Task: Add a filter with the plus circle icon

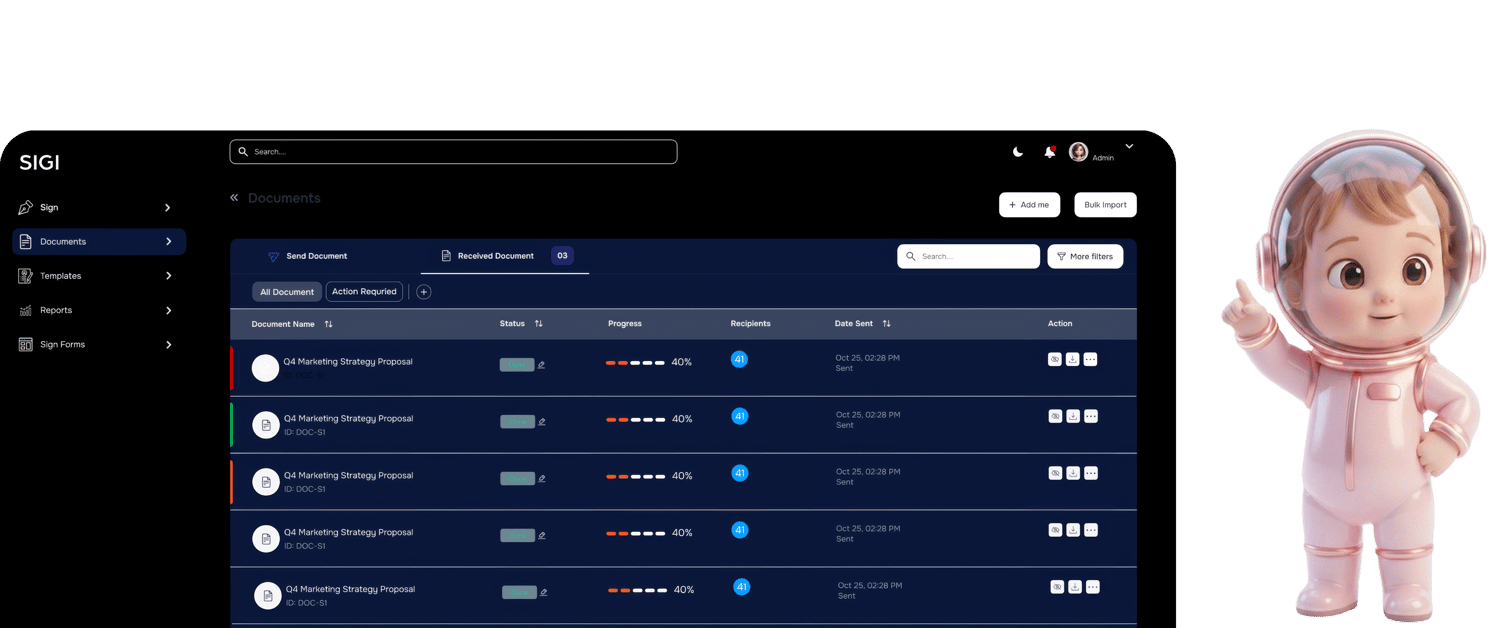Action: pos(424,292)
